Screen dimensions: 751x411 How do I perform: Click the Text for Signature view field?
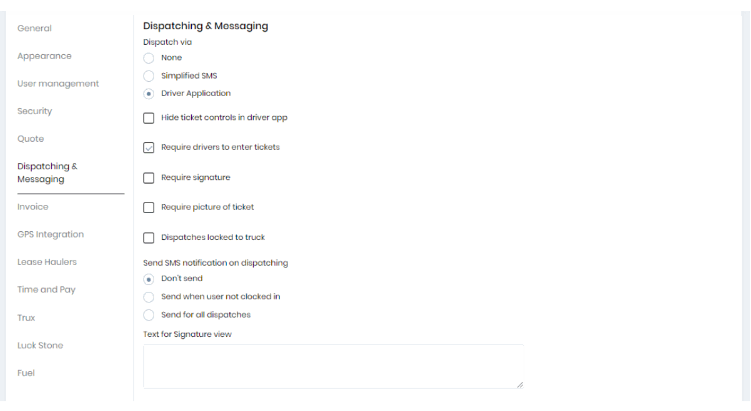tap(333, 366)
